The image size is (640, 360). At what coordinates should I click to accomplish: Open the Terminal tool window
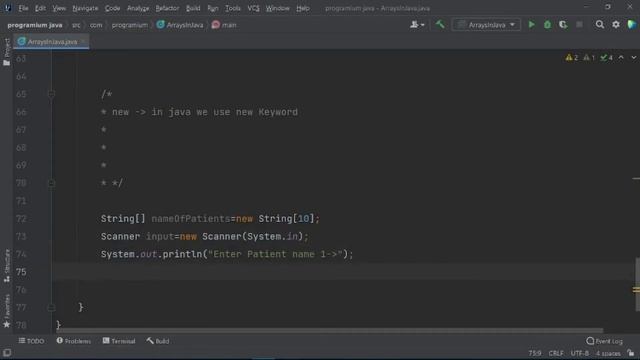[x=119, y=341]
